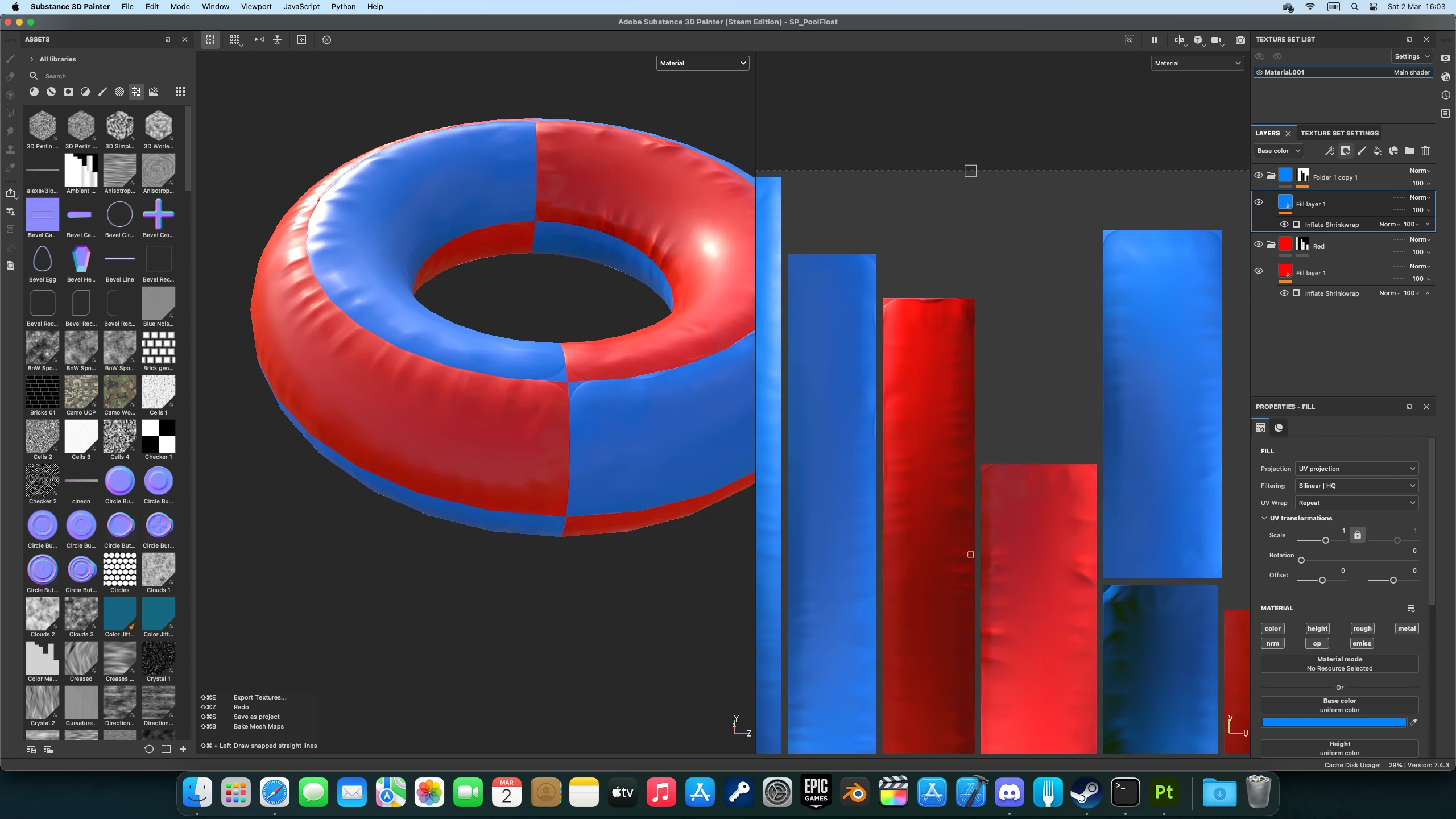Click the blue Base color swatch
This screenshot has width=1456, height=819.
(x=1333, y=722)
